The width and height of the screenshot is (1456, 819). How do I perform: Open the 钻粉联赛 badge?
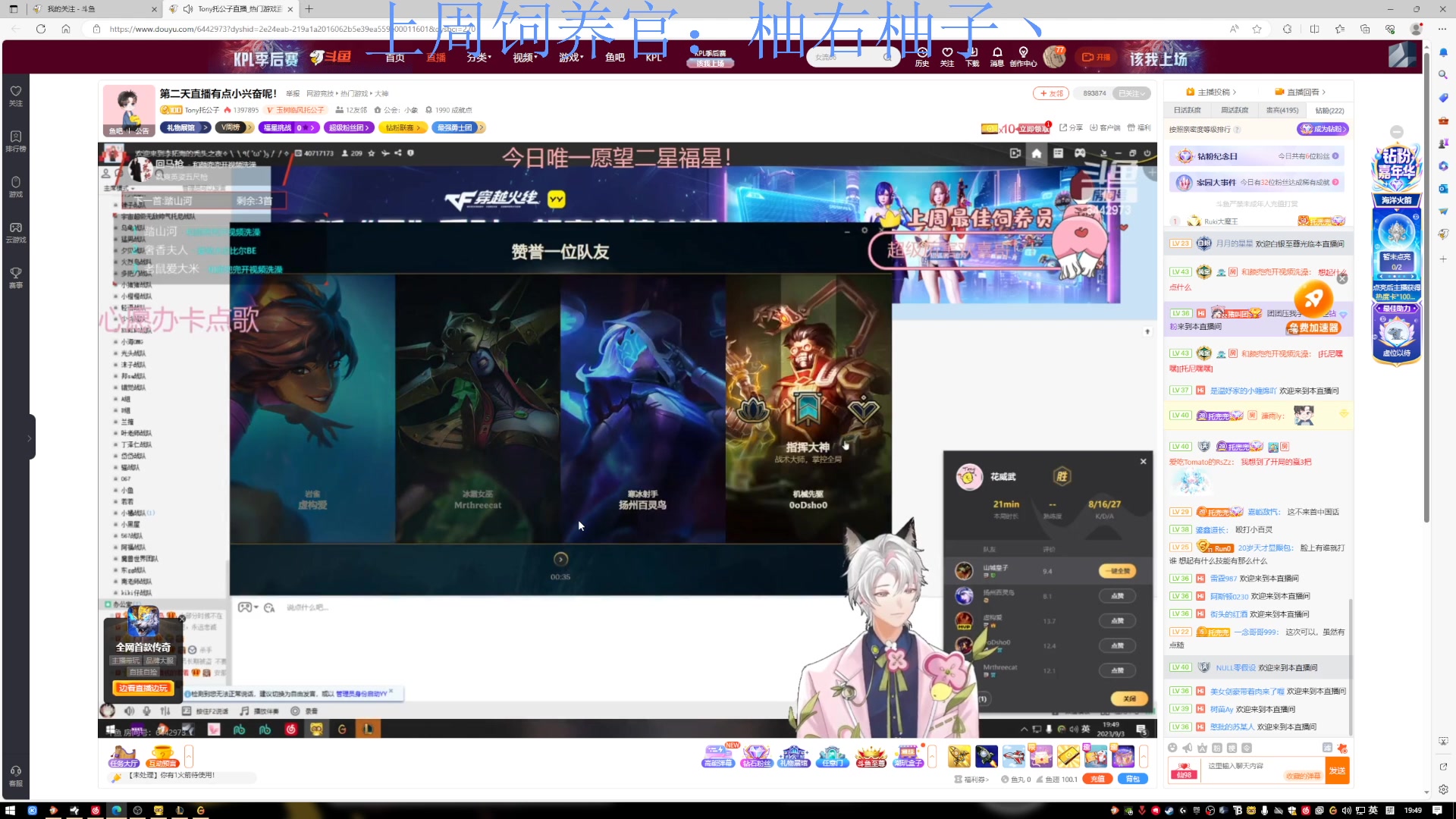pos(403,127)
